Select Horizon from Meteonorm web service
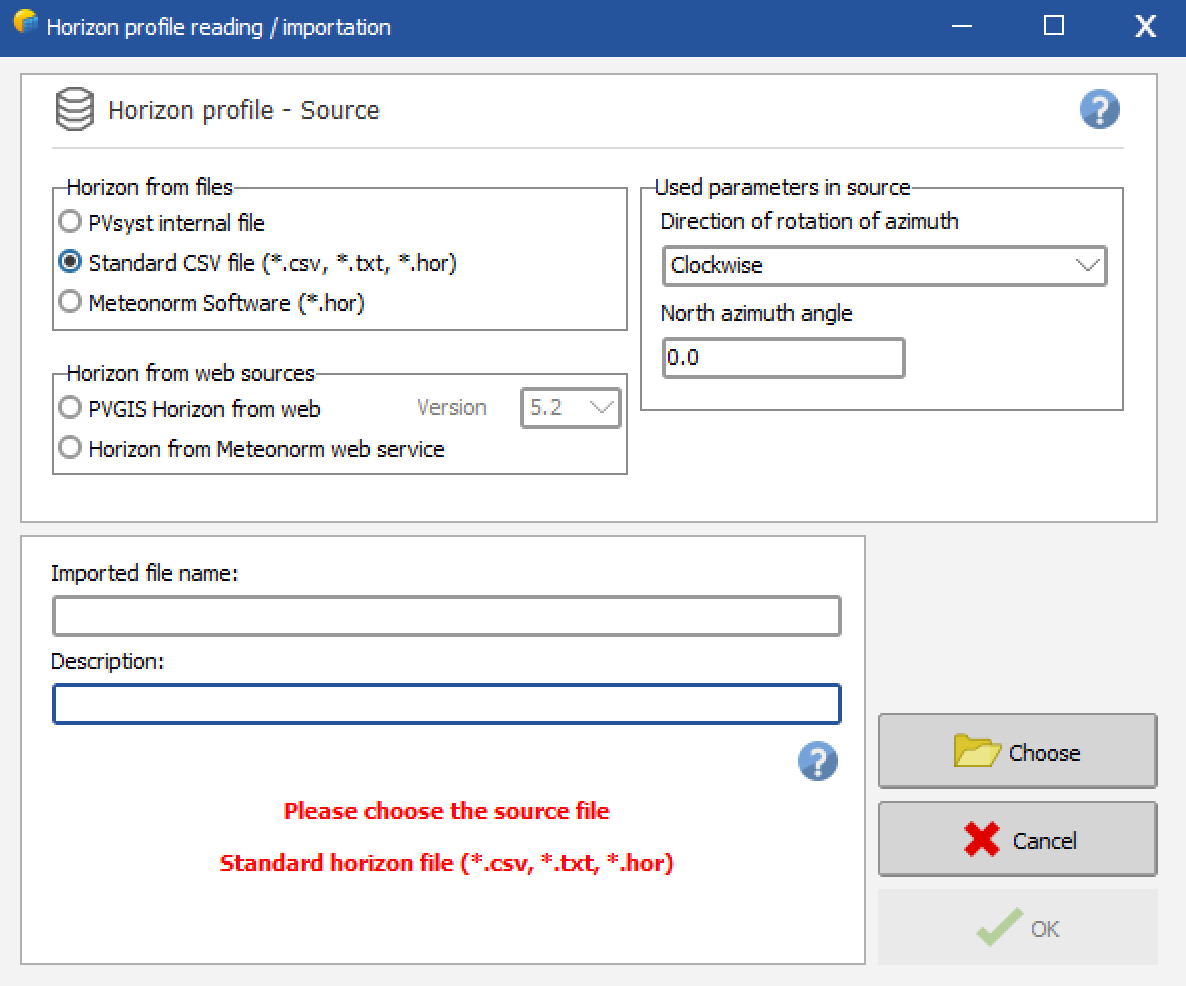 (x=70, y=449)
